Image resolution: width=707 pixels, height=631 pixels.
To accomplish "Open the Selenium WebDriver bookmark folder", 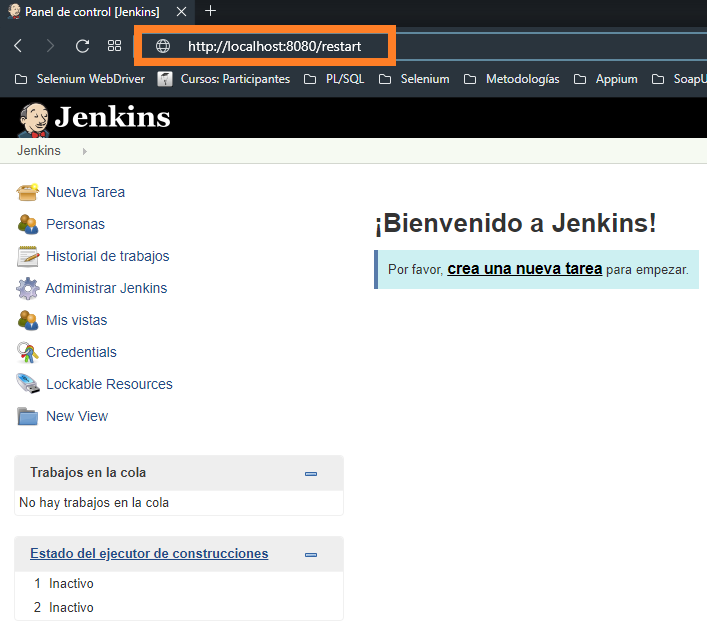I will (x=80, y=78).
